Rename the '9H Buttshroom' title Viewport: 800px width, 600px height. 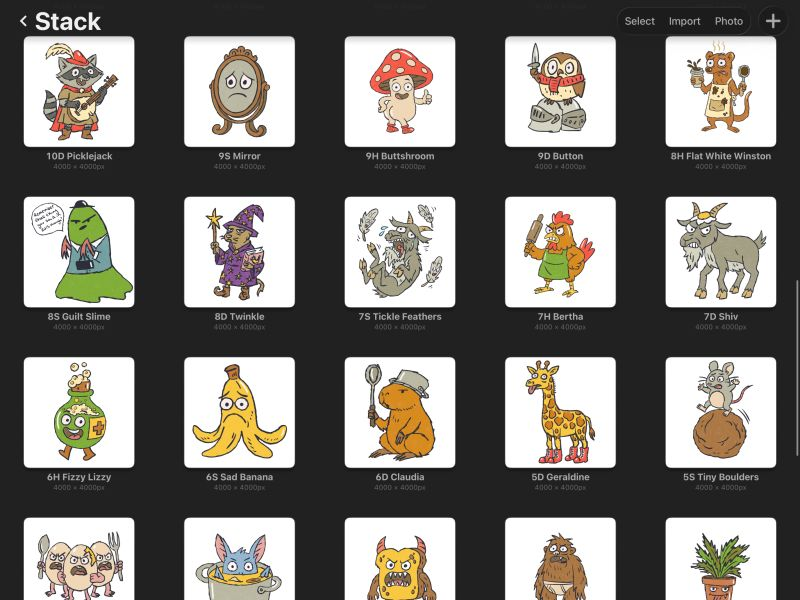400,156
